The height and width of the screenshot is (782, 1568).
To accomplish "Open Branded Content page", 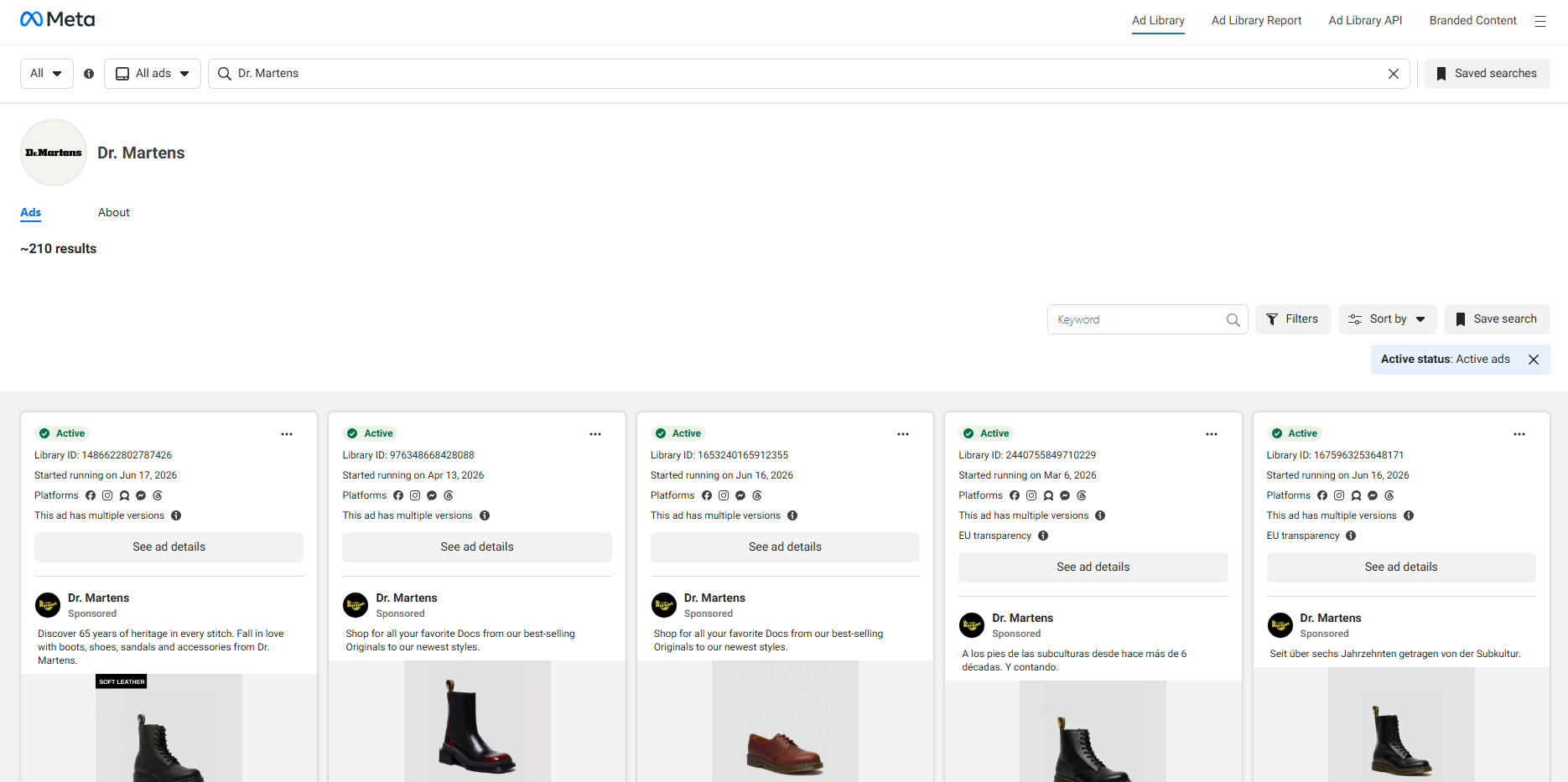I will [1473, 21].
